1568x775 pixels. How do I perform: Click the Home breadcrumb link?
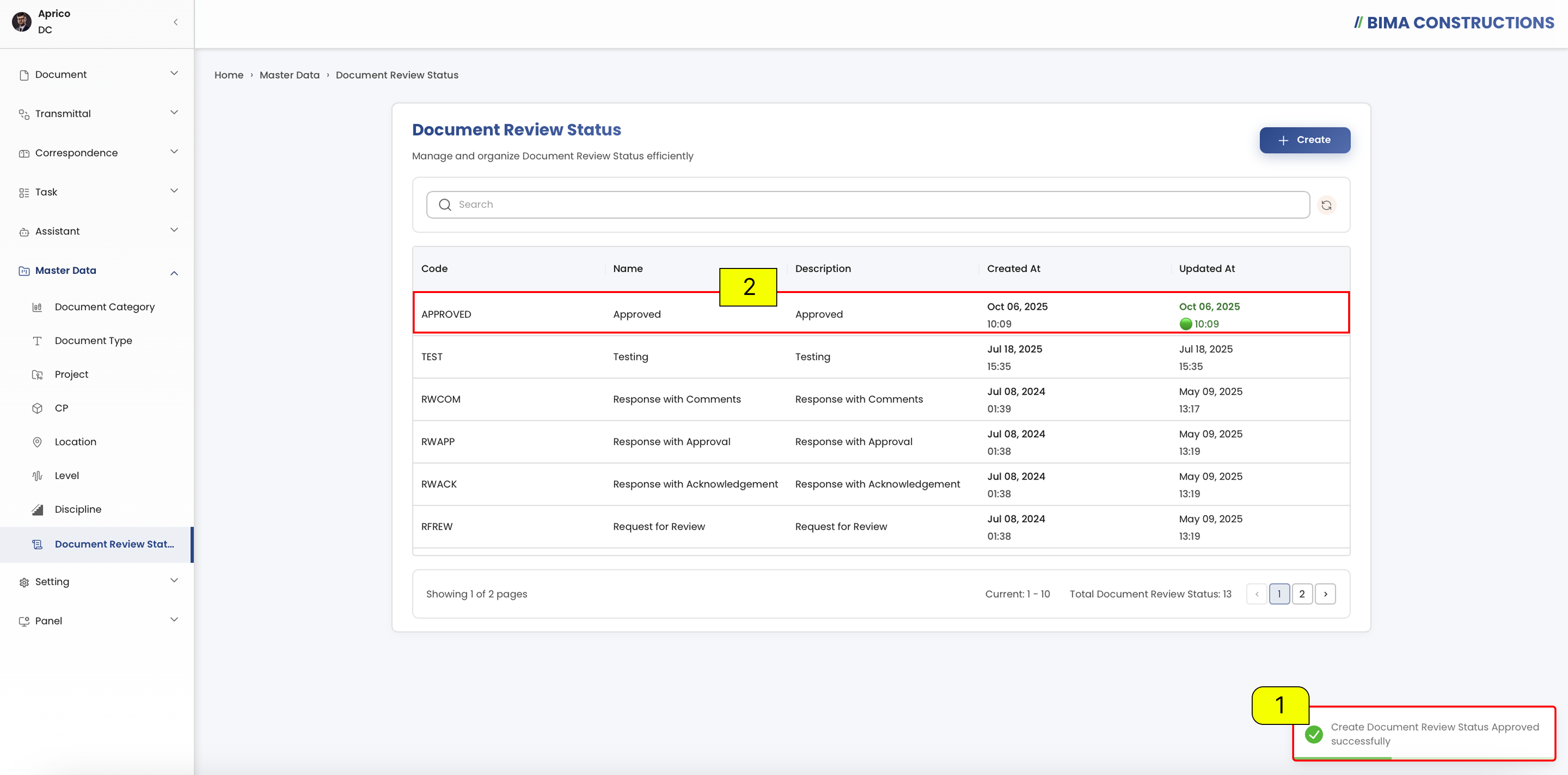click(229, 75)
